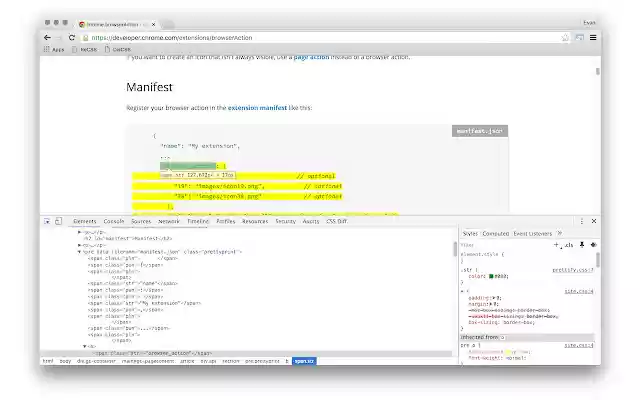Screen dimensions: 640x400
Task: Select the h2 id manifest node
Action: [128, 238]
